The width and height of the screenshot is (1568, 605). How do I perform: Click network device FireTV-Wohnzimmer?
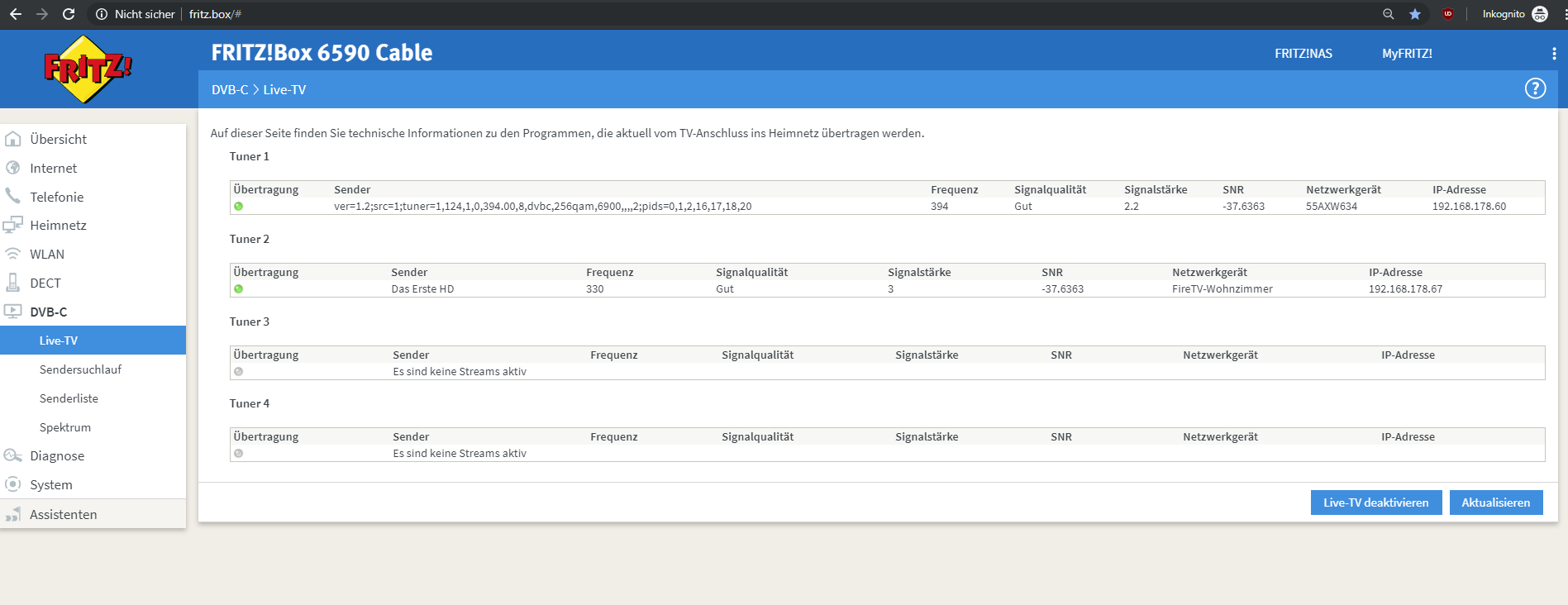tap(1222, 289)
